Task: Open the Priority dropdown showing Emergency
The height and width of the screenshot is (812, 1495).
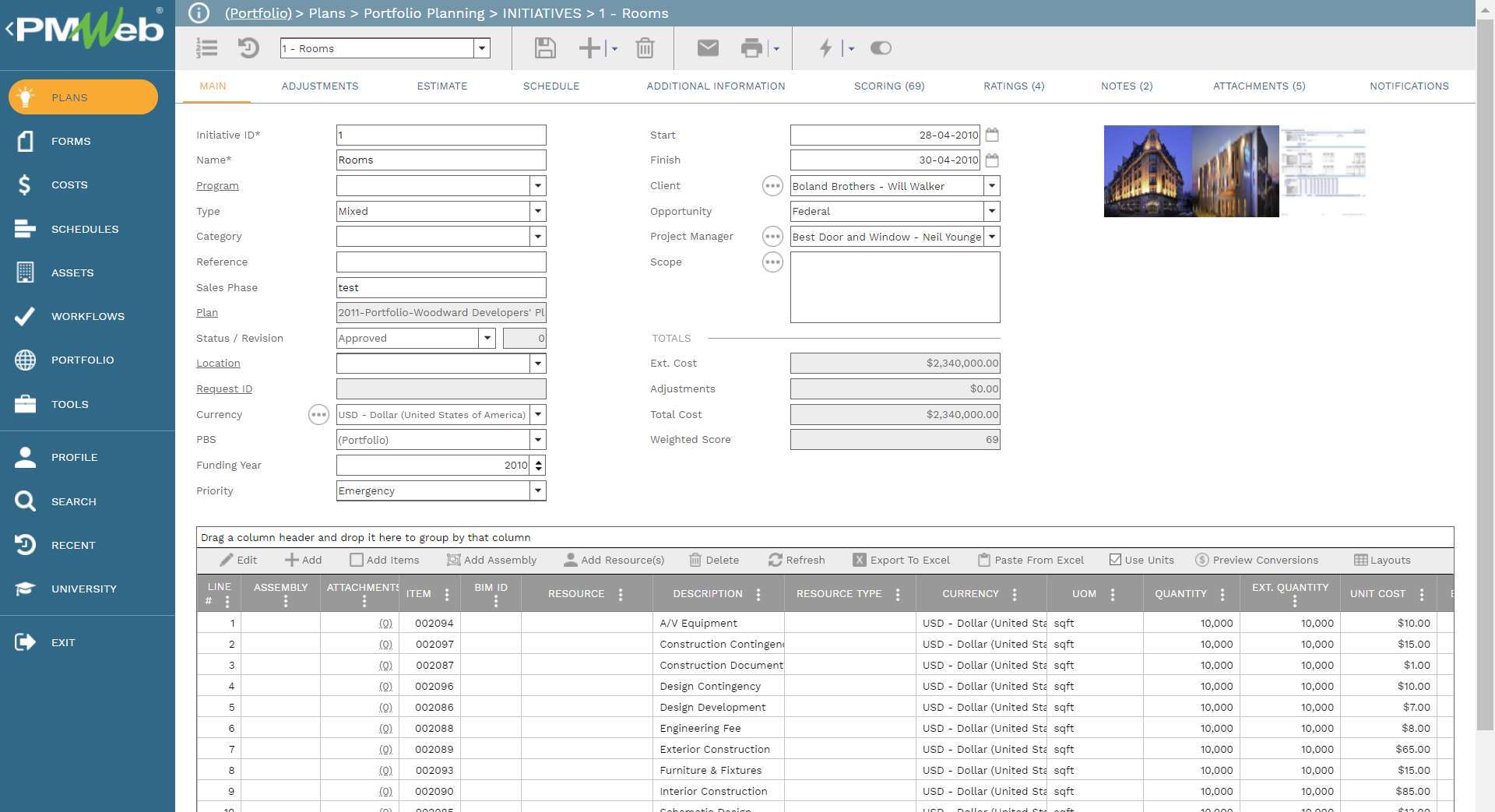Action: 537,490
